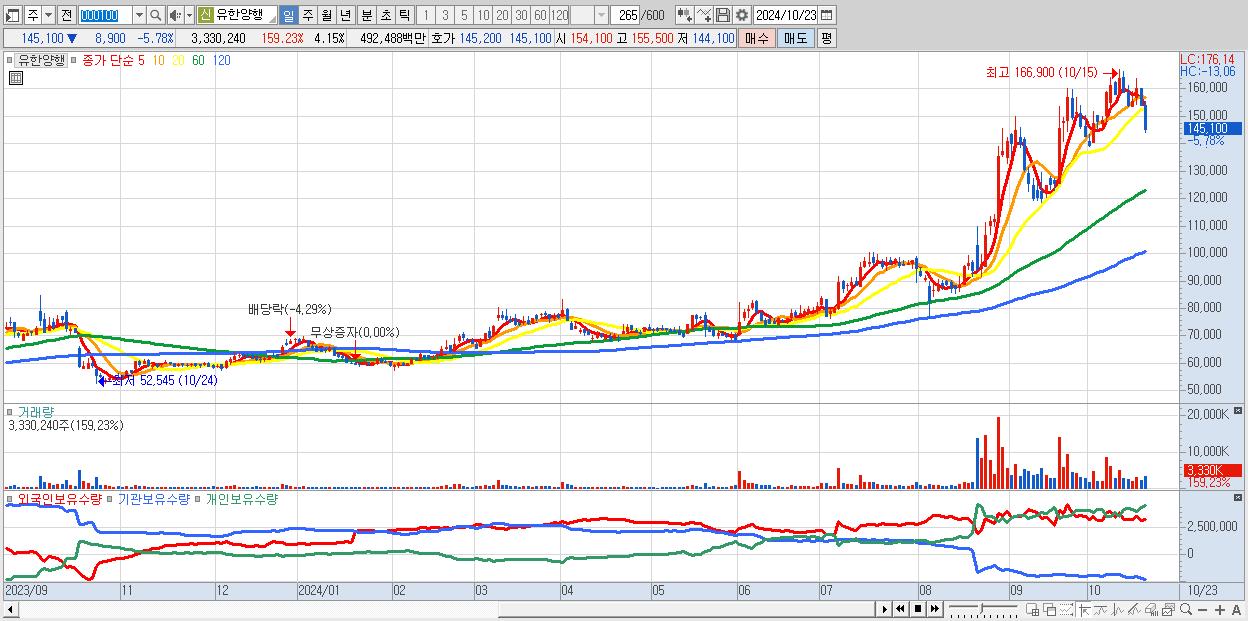
Task: Stop the chart replay
Action: (918, 609)
